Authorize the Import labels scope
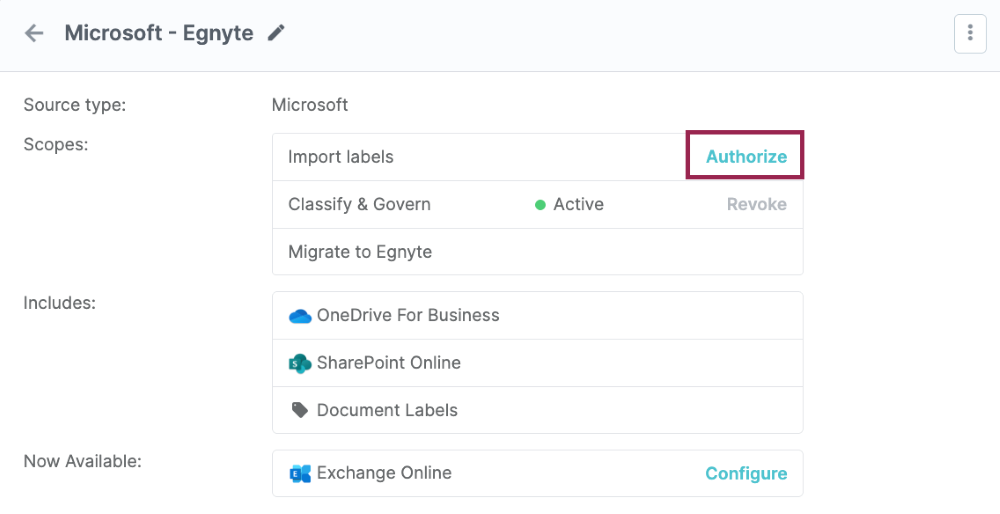This screenshot has width=1000, height=514. coord(746,157)
